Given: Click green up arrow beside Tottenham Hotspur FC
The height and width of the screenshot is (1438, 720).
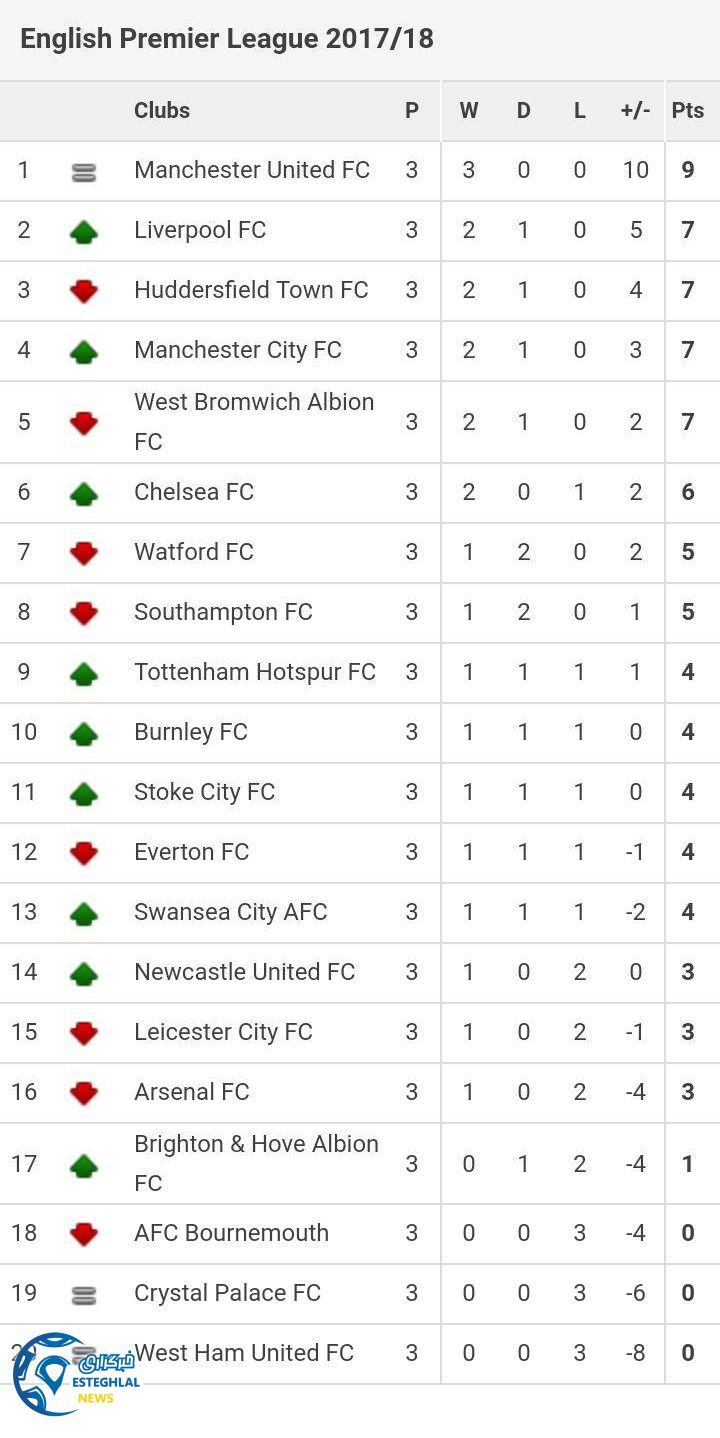Looking at the screenshot, I should point(84,673).
